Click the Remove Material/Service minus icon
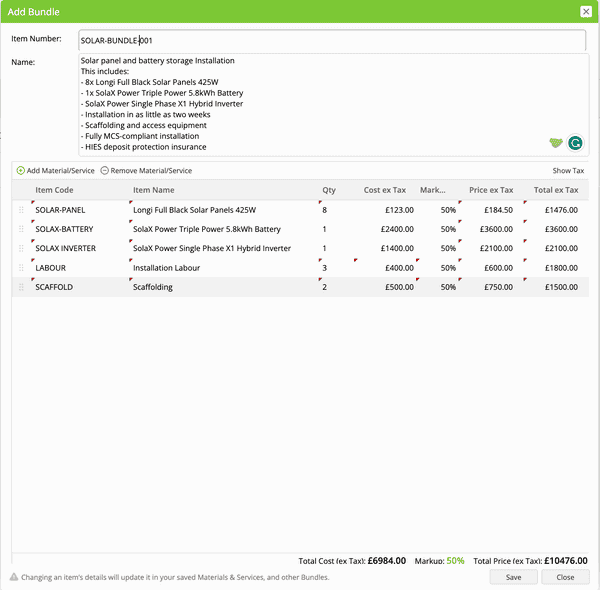 tap(105, 171)
